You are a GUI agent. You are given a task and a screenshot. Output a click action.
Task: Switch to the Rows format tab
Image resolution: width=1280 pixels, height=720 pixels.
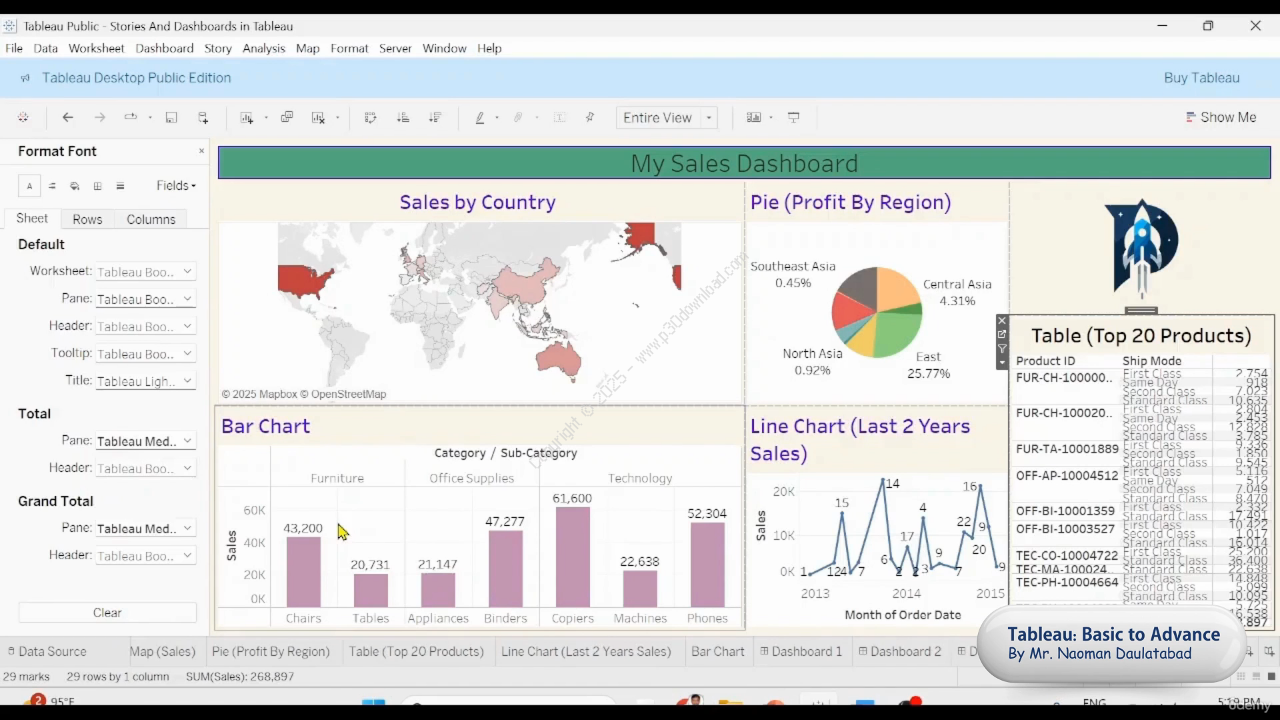87,219
